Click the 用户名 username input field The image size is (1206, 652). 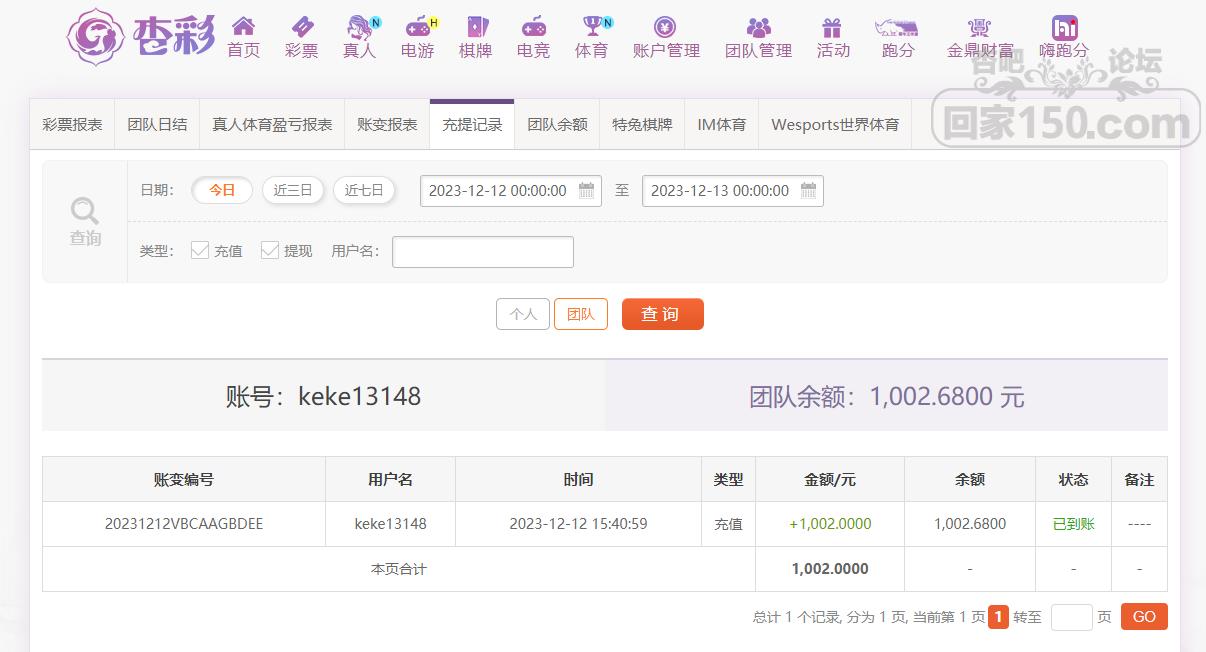click(483, 252)
